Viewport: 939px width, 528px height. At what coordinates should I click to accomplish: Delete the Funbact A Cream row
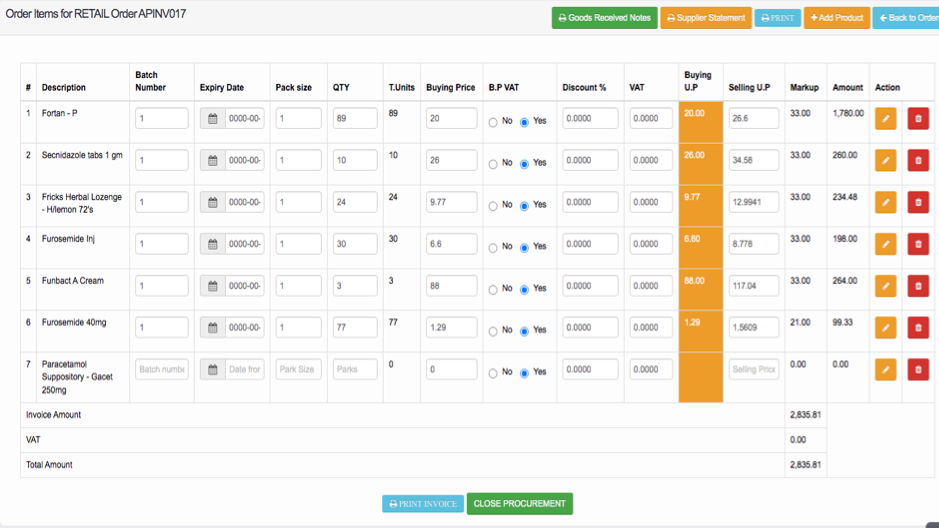click(x=918, y=286)
